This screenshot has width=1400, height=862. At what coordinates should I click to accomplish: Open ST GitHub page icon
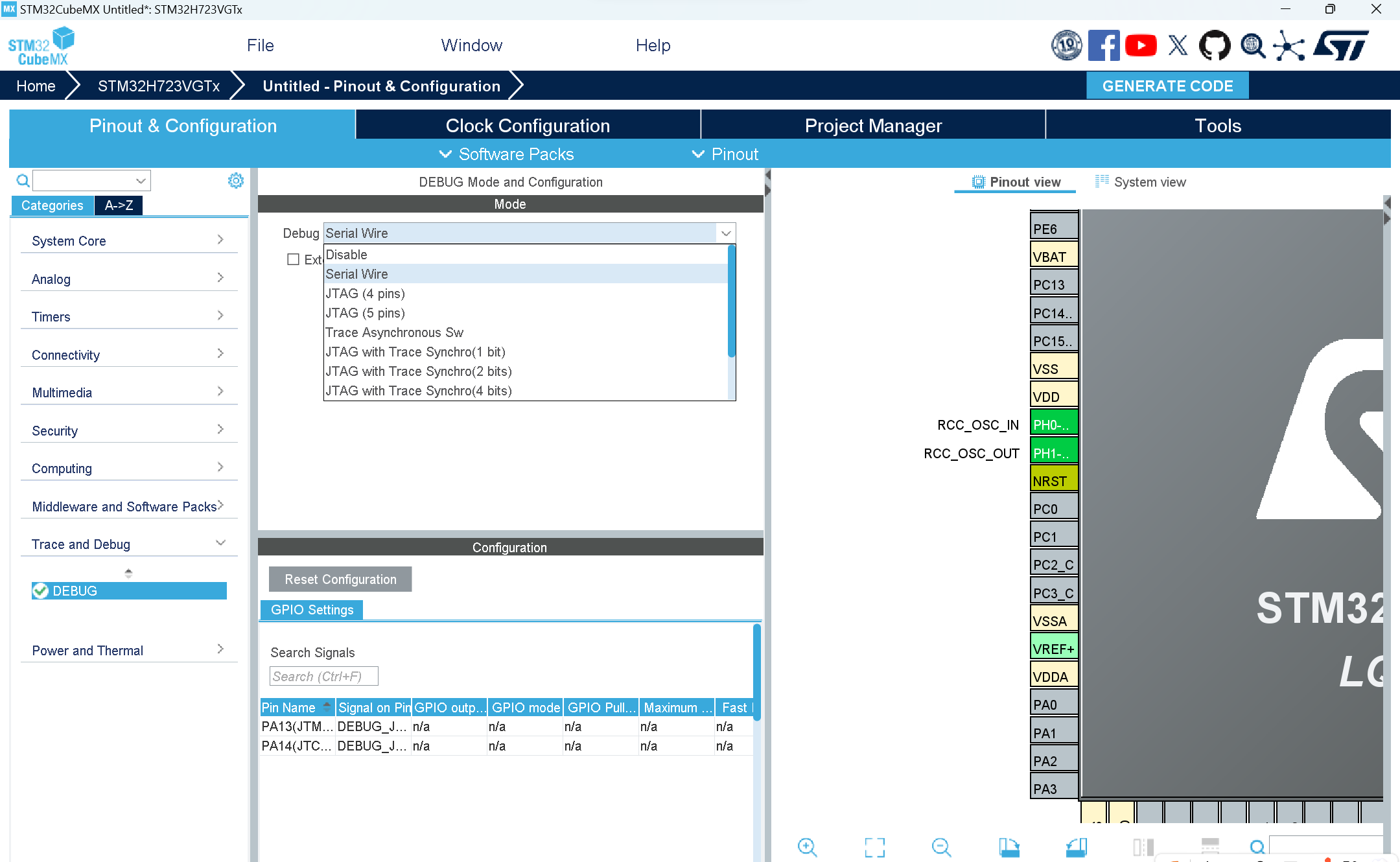tap(1214, 45)
